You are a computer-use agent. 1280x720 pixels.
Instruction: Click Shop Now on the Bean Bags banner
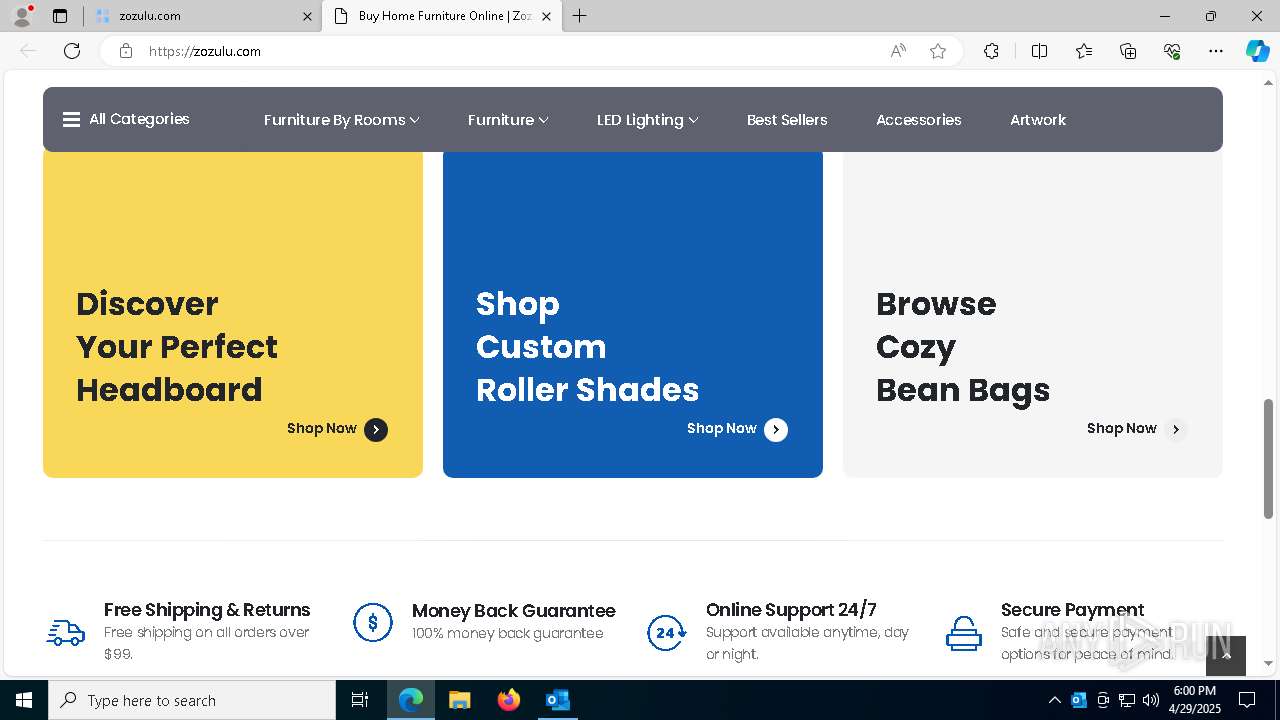click(1122, 428)
